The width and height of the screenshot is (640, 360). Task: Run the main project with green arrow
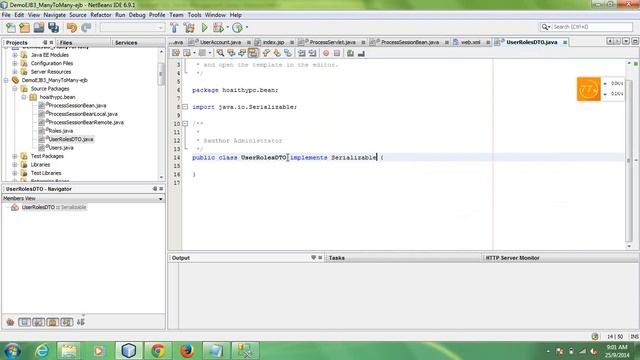pos(204,27)
